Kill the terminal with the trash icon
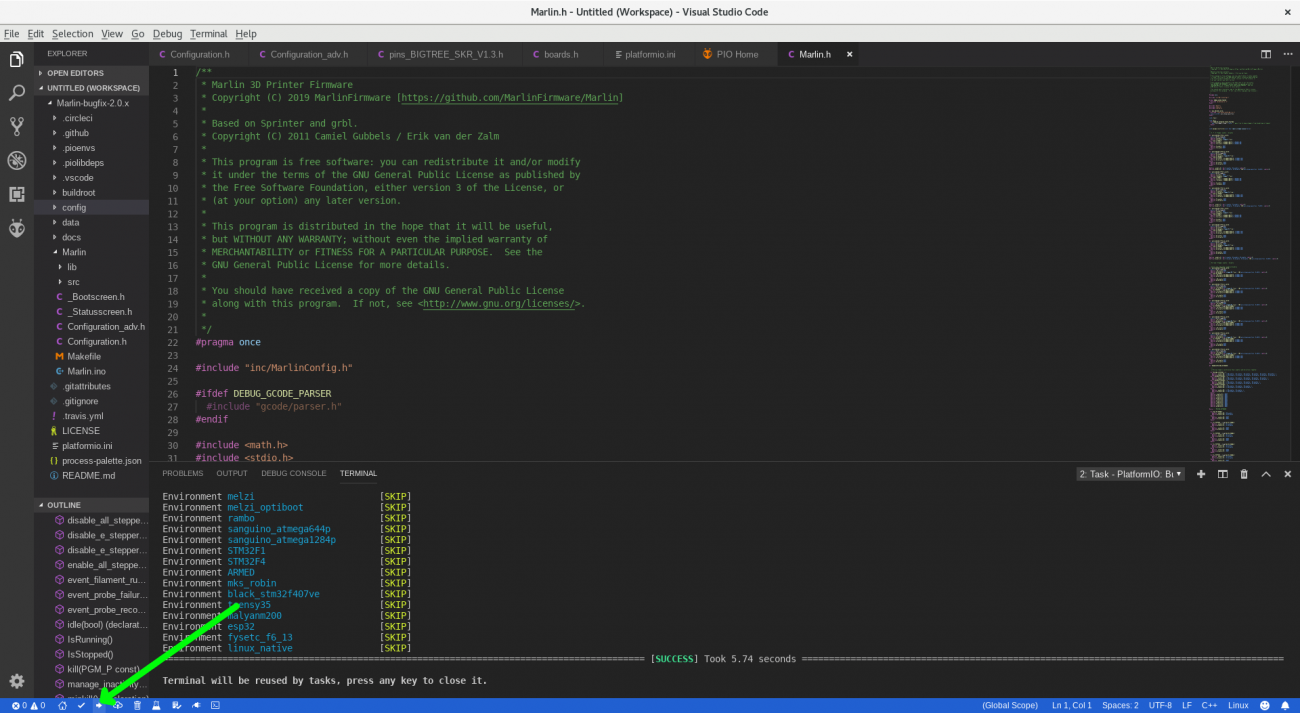 click(x=1244, y=474)
